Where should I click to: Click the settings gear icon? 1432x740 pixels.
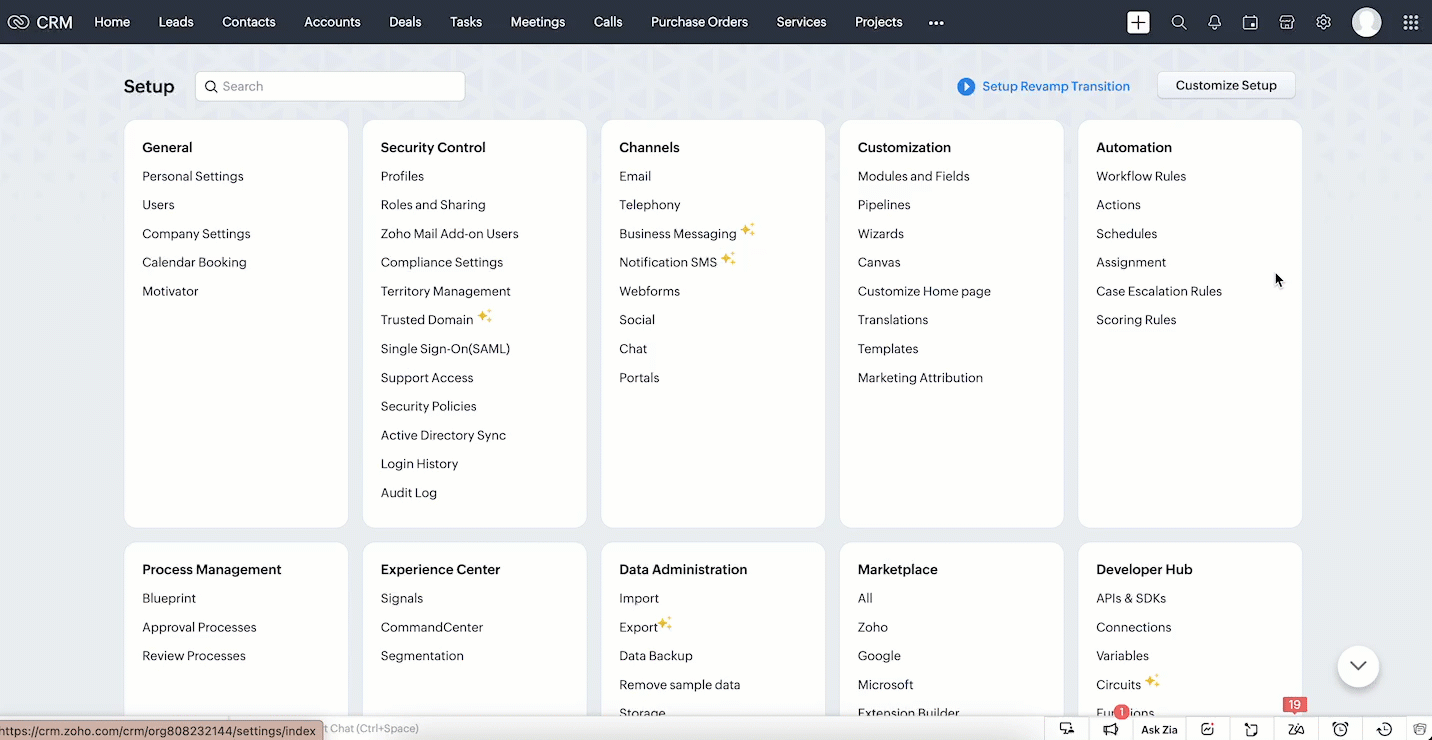pos(1323,22)
